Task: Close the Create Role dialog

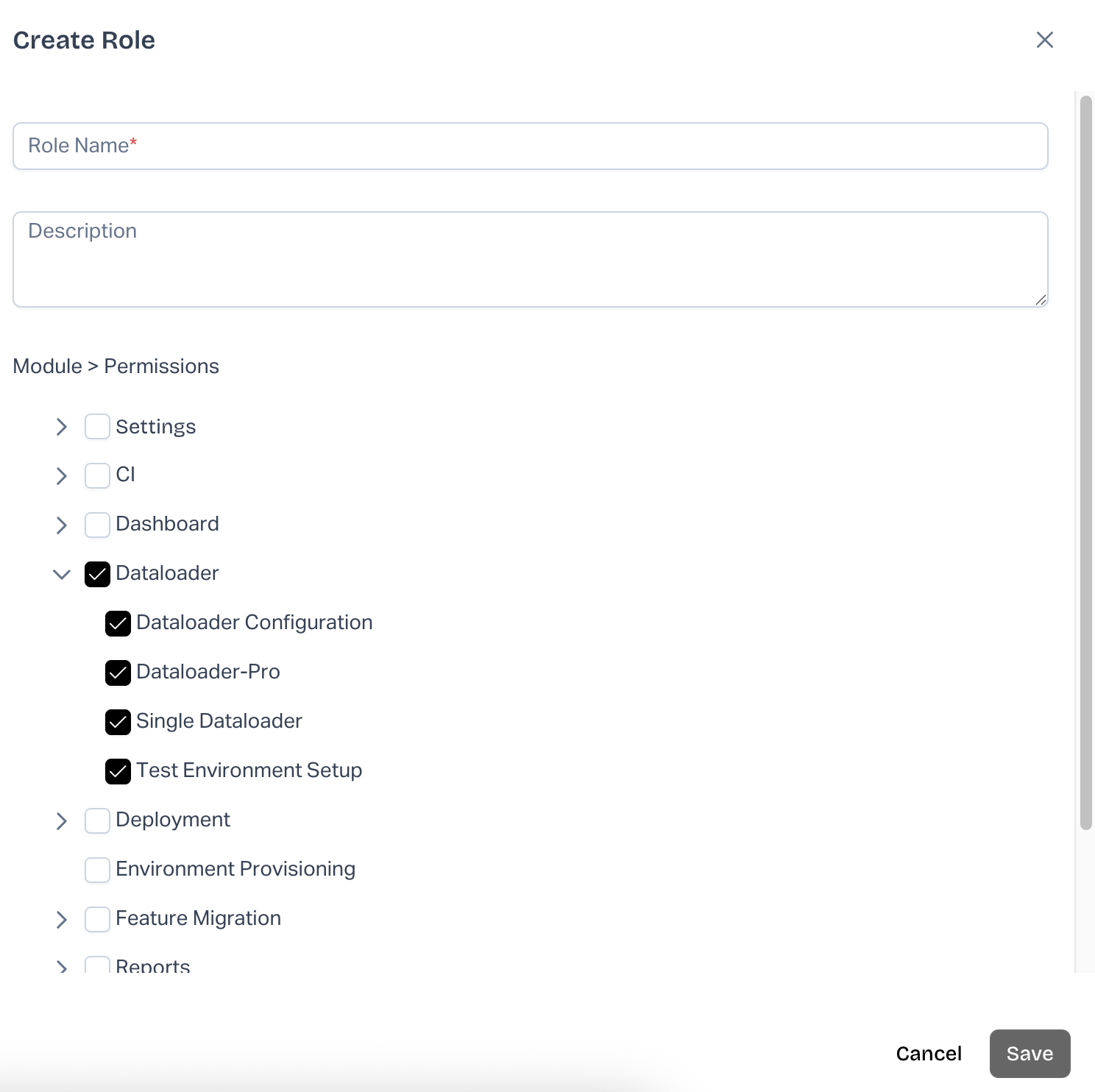Action: click(1044, 40)
